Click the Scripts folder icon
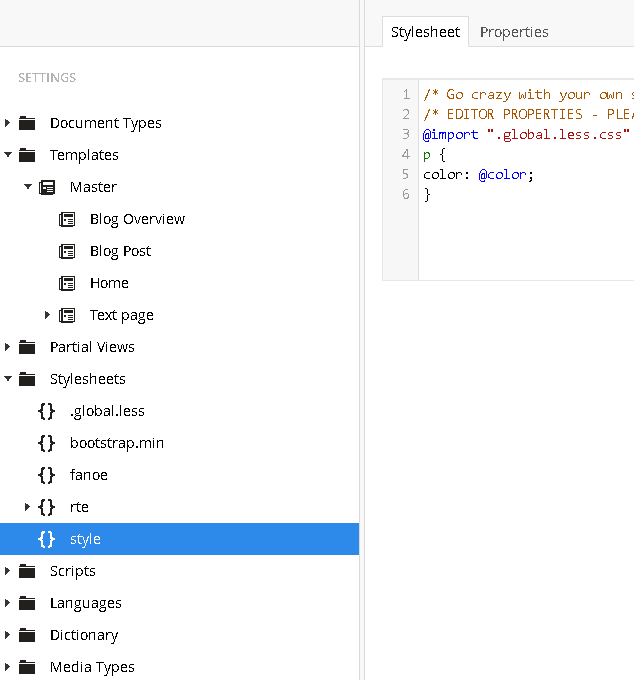The height and width of the screenshot is (680, 634). [27, 571]
